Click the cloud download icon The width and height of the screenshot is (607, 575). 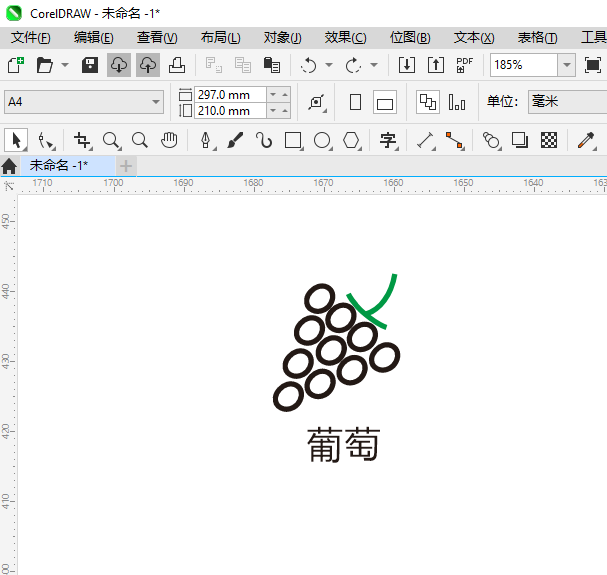(119, 65)
